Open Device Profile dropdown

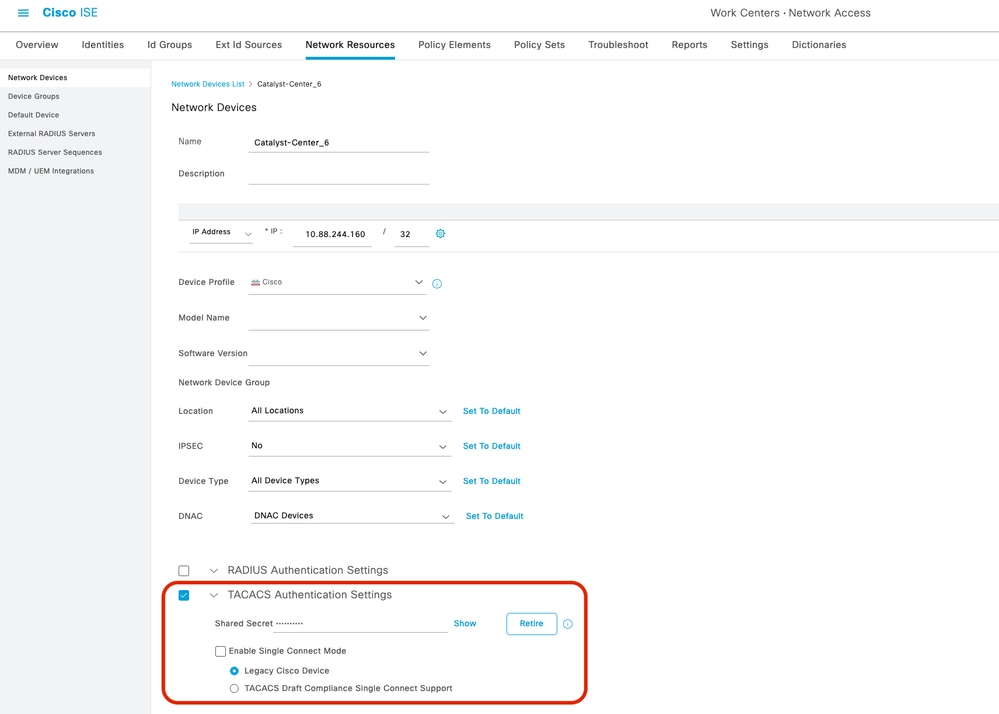pos(338,282)
